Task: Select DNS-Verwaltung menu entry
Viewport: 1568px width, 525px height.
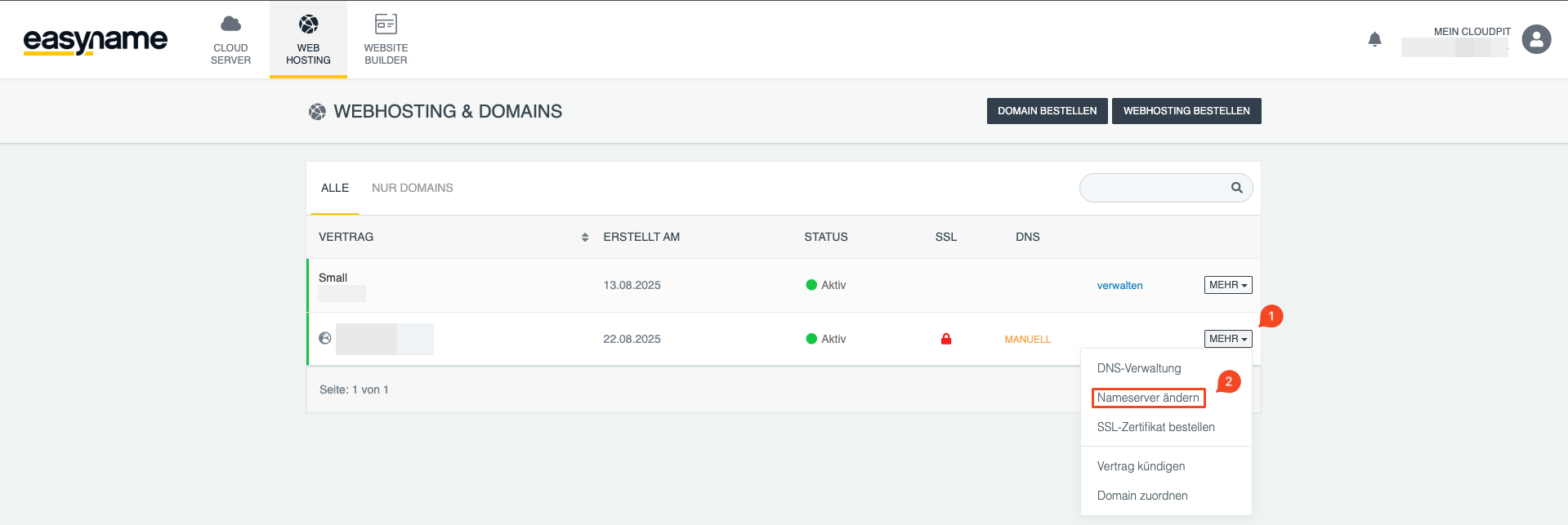Action: (x=1138, y=368)
